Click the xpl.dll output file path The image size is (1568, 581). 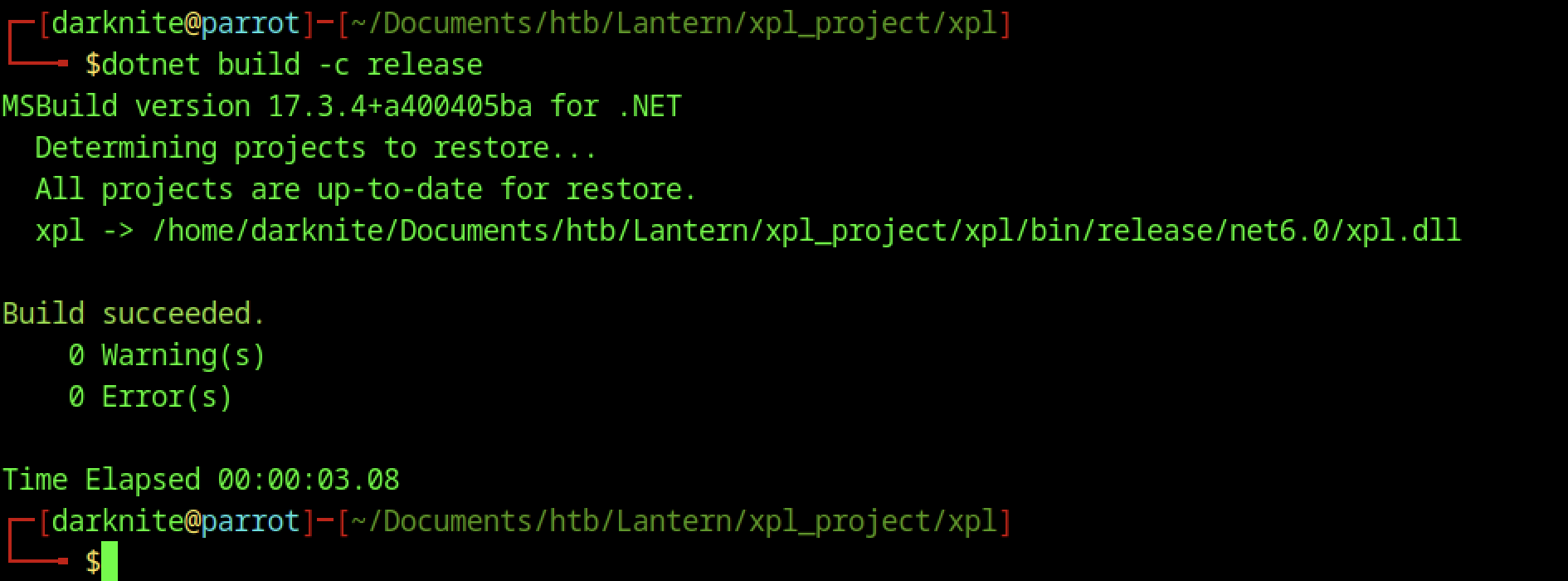coord(806,231)
